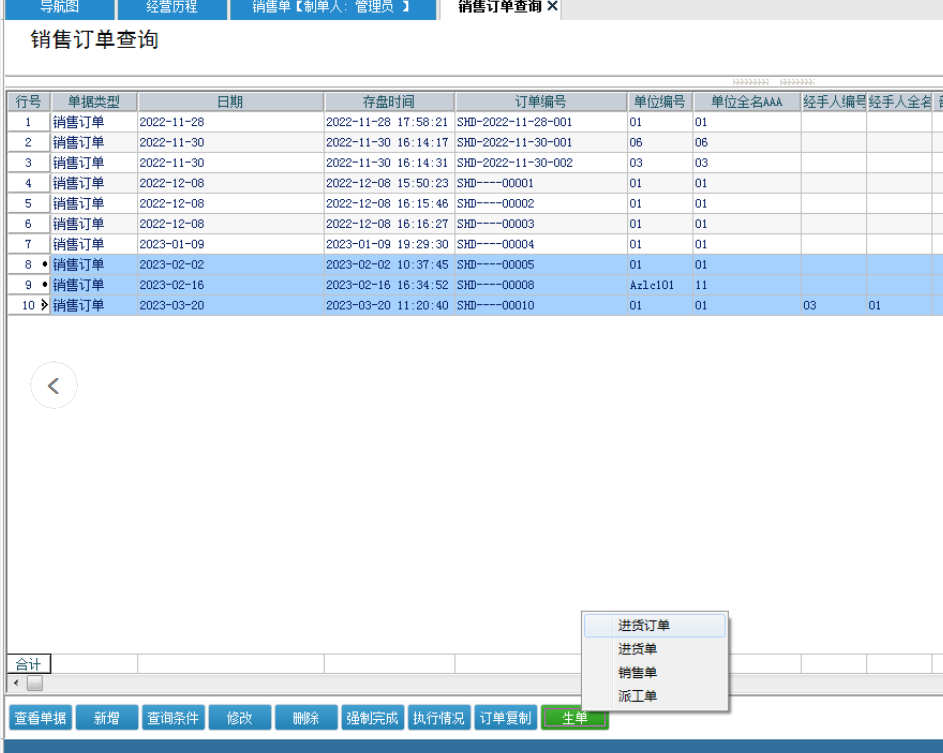Click date cell 2022-11-28
Image resolution: width=943 pixels, height=753 pixels.
coord(230,122)
